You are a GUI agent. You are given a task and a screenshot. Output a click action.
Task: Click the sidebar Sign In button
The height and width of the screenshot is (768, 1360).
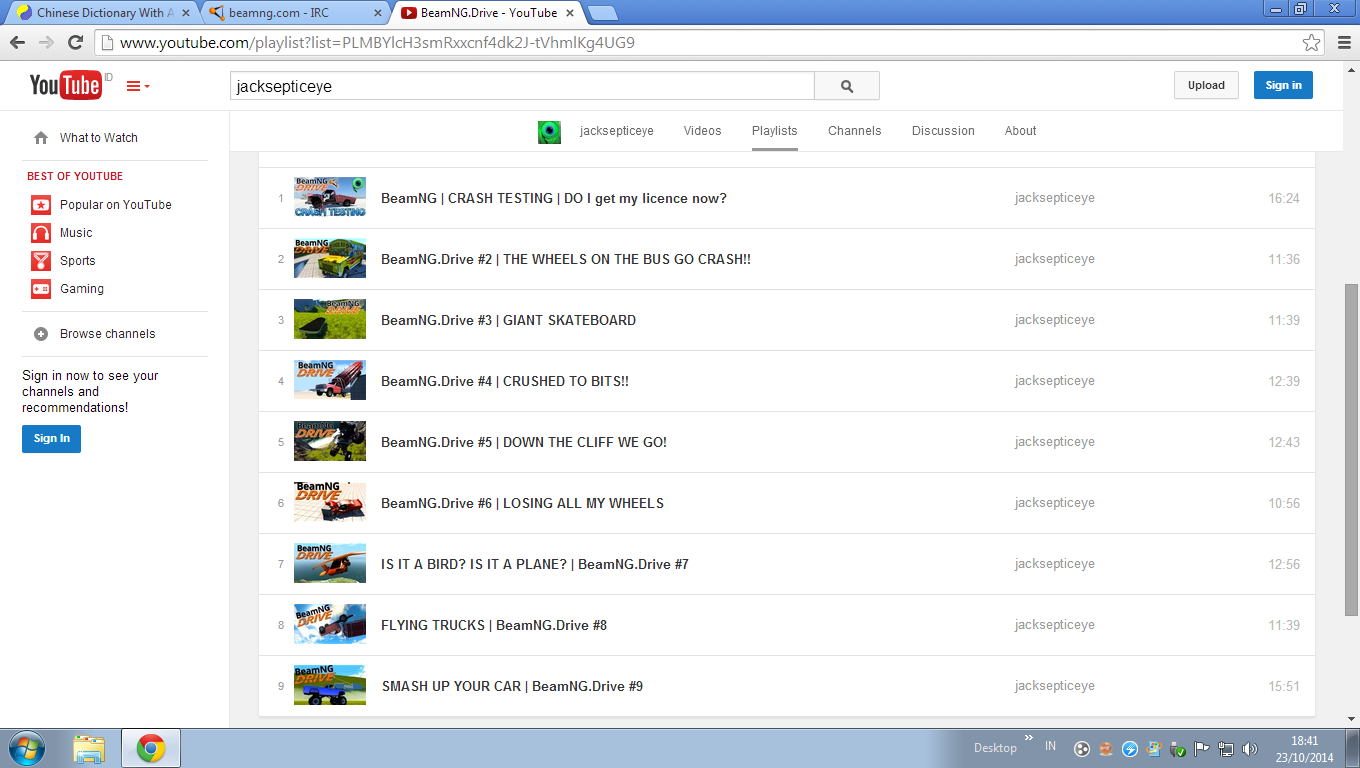click(x=52, y=439)
